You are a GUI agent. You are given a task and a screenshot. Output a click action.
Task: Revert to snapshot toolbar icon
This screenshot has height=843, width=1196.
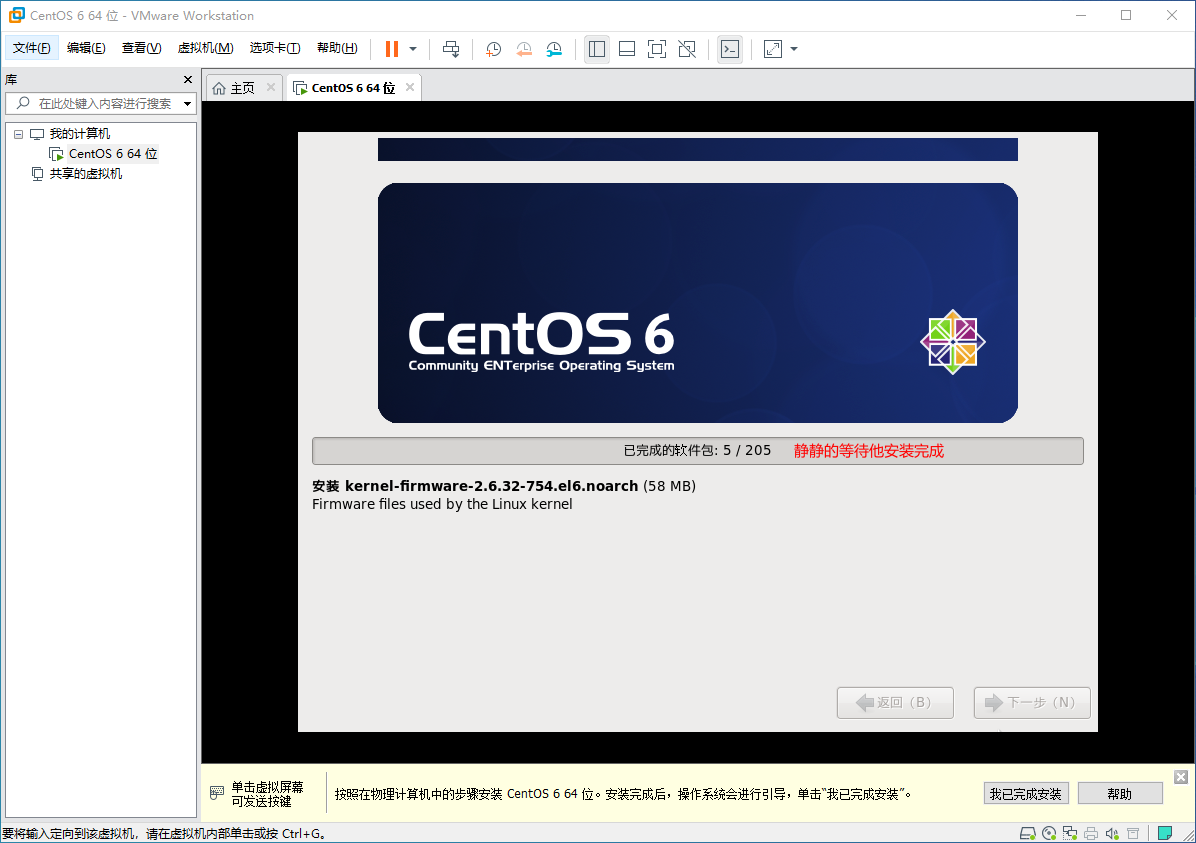pos(524,49)
